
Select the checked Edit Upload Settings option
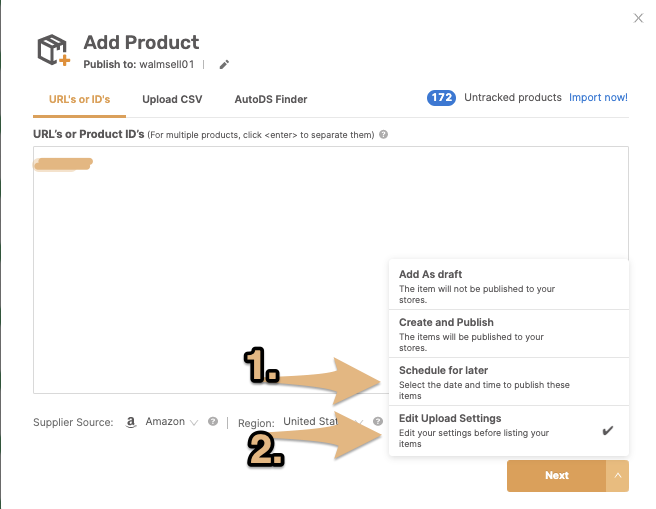click(x=509, y=431)
